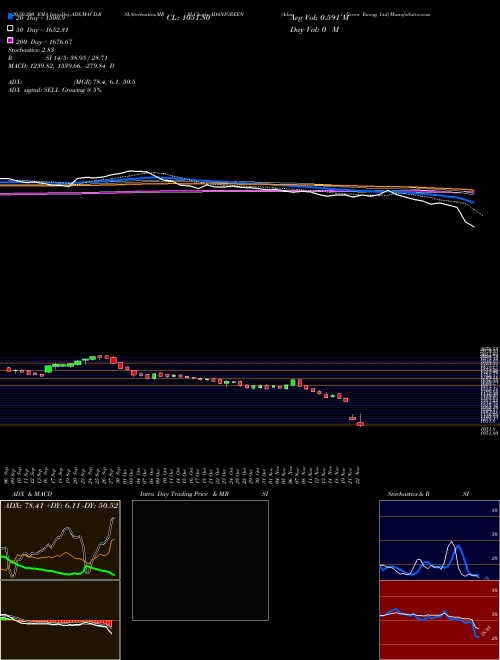
Task: Click the large green candle near chart start
Action: point(48,369)
